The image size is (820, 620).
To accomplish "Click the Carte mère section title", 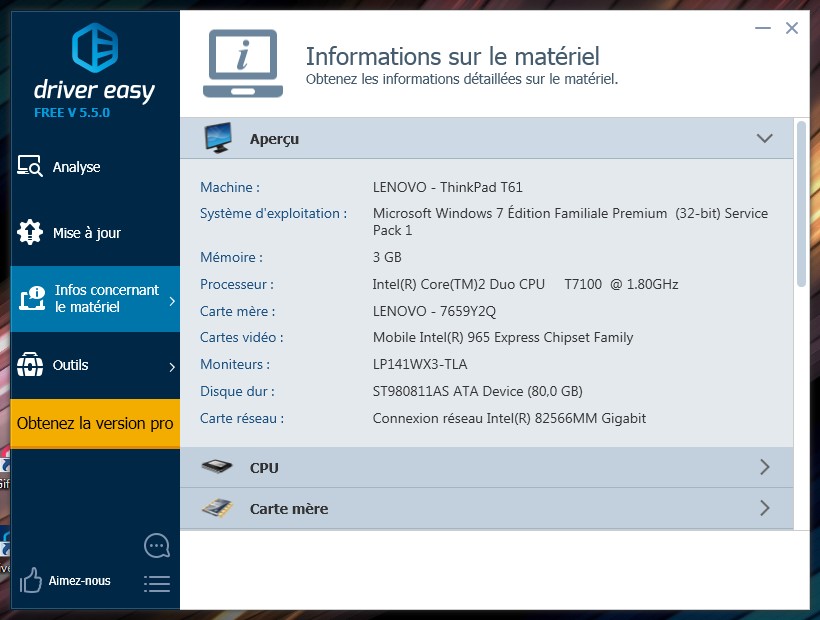I will [289, 509].
